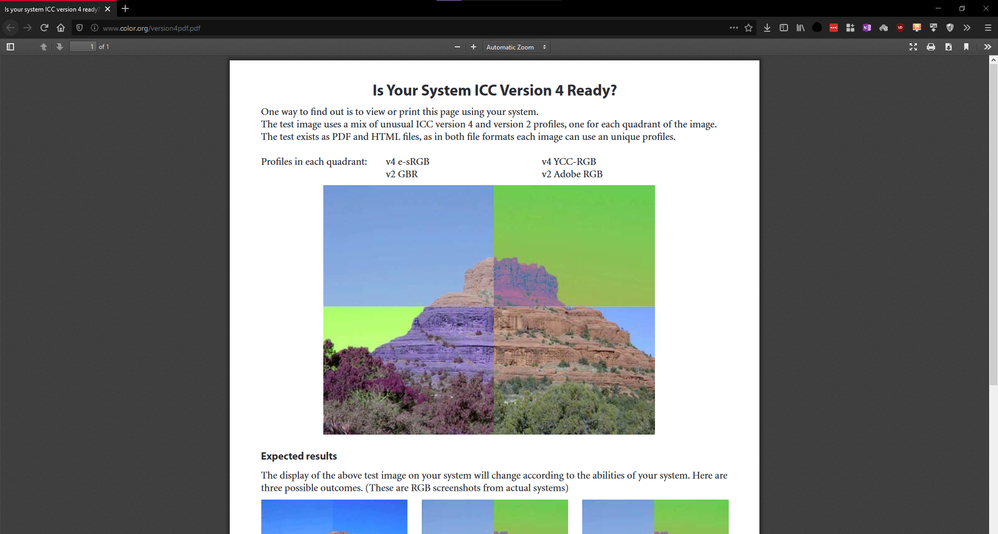The height and width of the screenshot is (534, 998).
Task: Download the PDF file from viewer toolbar
Action: (948, 46)
